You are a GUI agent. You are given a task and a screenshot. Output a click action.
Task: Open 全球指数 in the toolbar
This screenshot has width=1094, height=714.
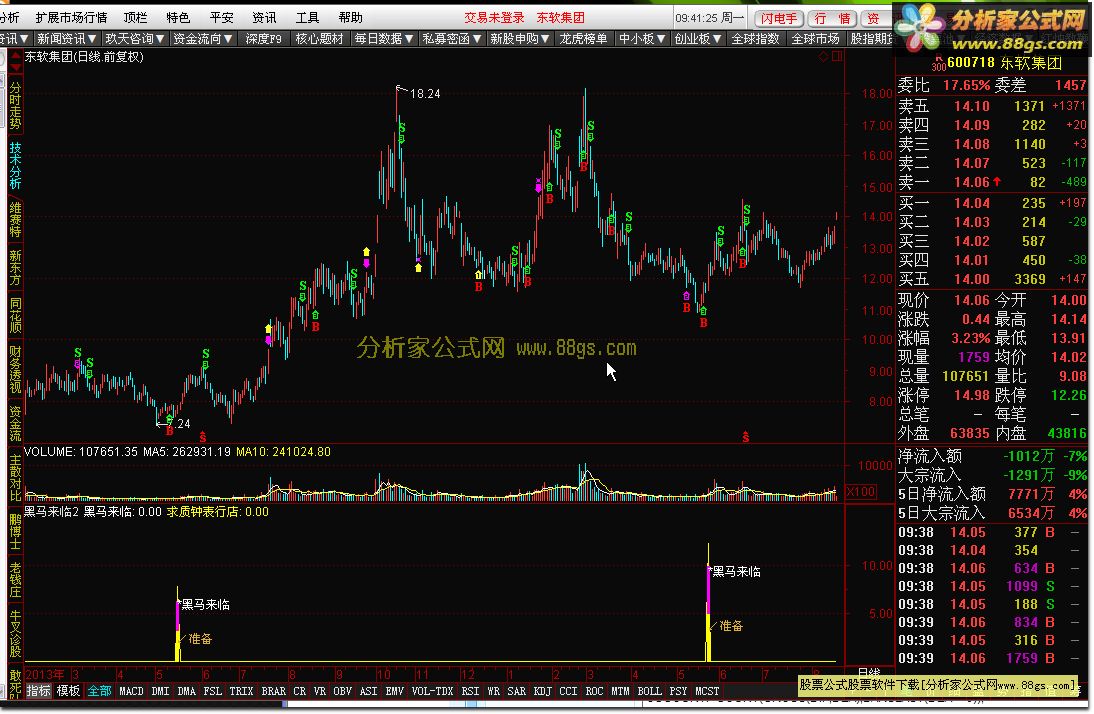coord(755,38)
